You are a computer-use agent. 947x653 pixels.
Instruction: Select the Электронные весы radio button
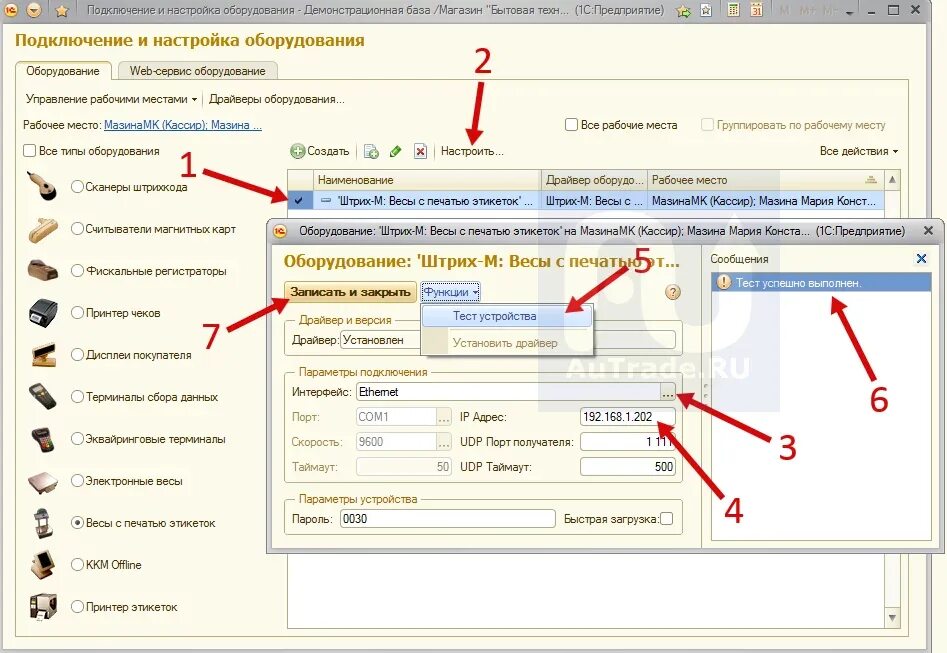(77, 481)
